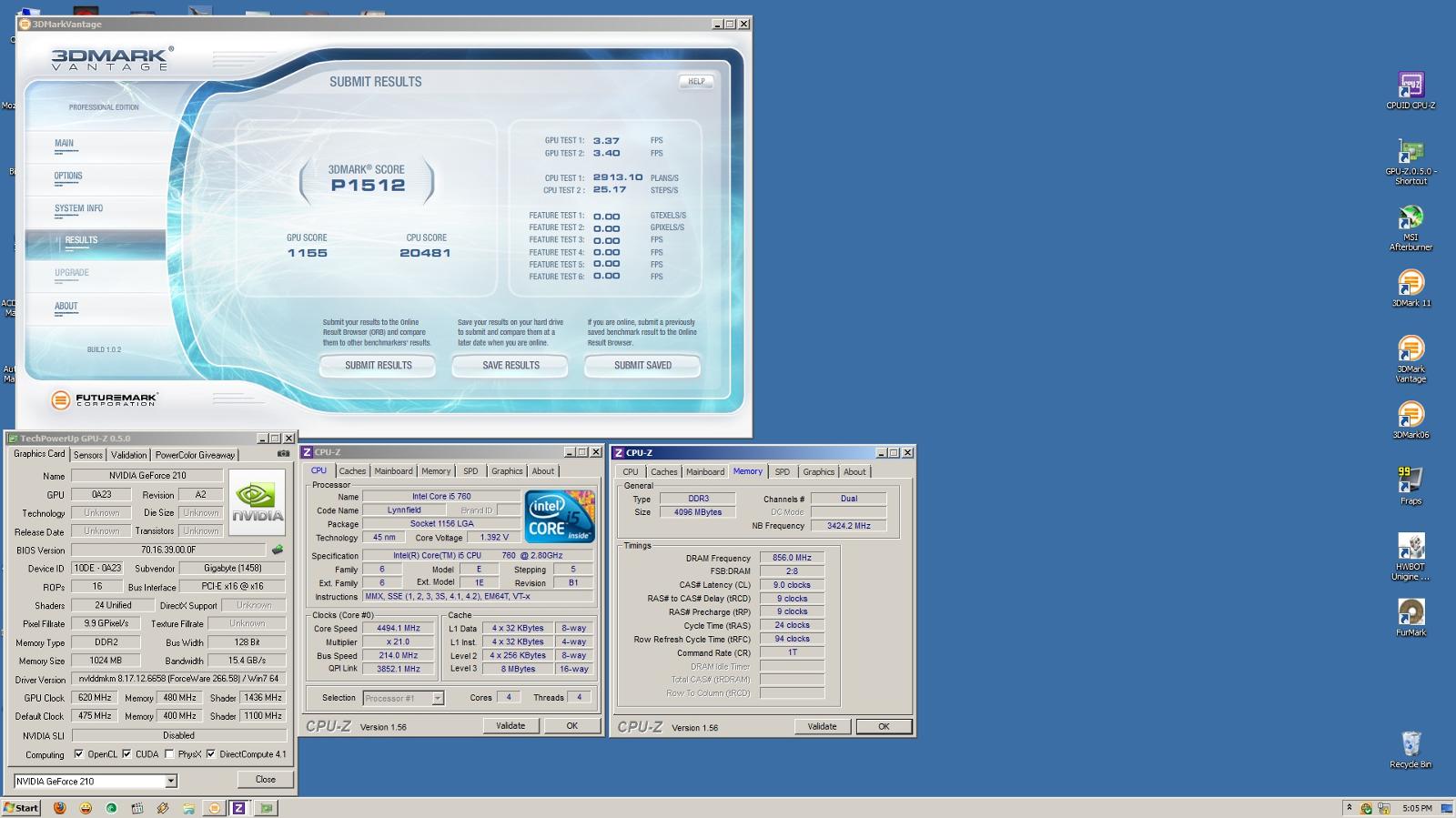Switch to CPU-Z taskbar button
The height and width of the screenshot is (818, 1456).
239,808
